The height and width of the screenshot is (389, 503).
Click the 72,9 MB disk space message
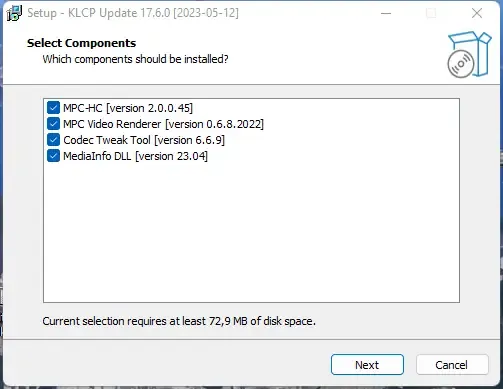179,321
